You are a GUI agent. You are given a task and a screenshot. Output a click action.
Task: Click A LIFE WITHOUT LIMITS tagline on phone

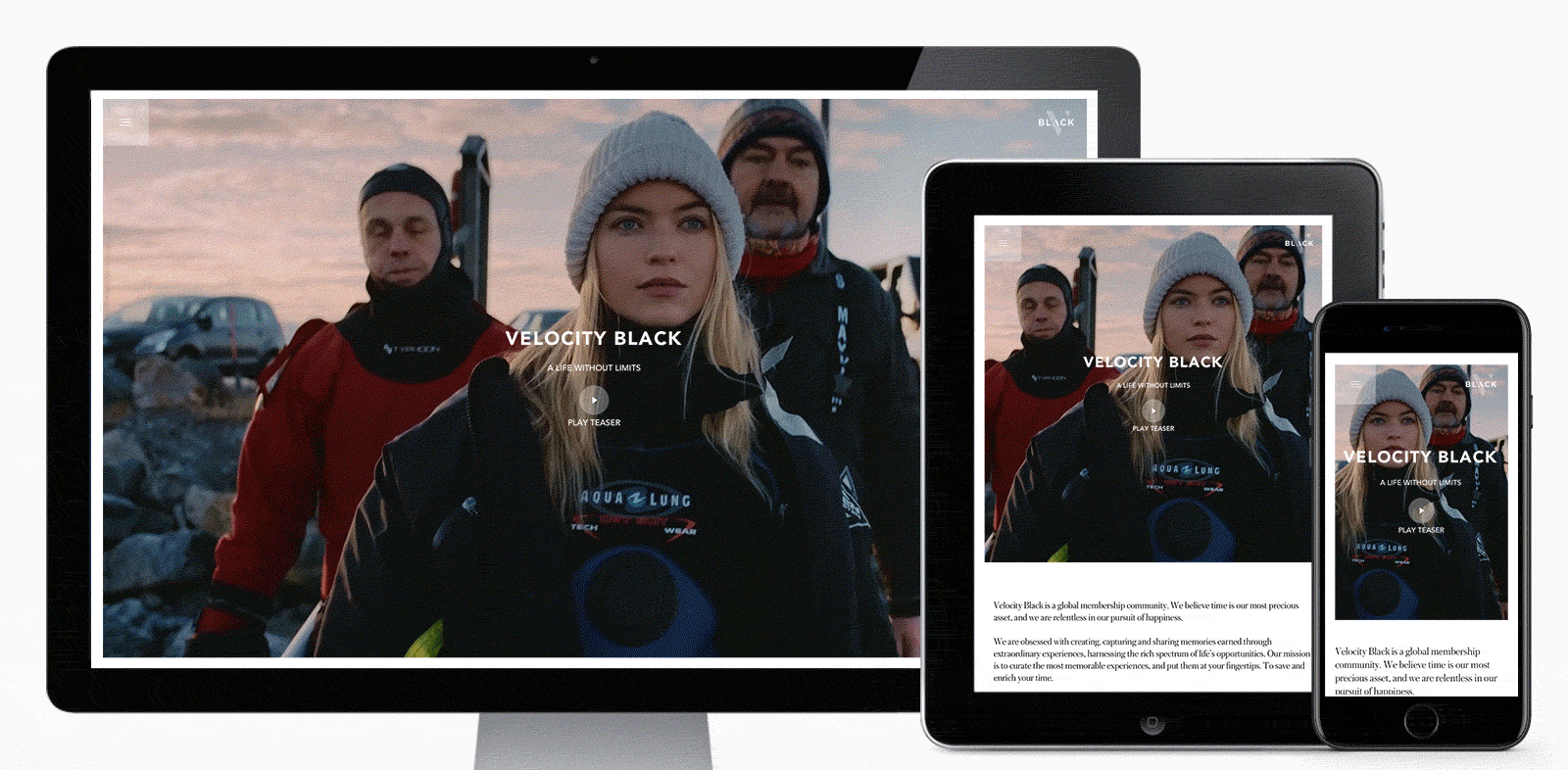(x=1421, y=483)
